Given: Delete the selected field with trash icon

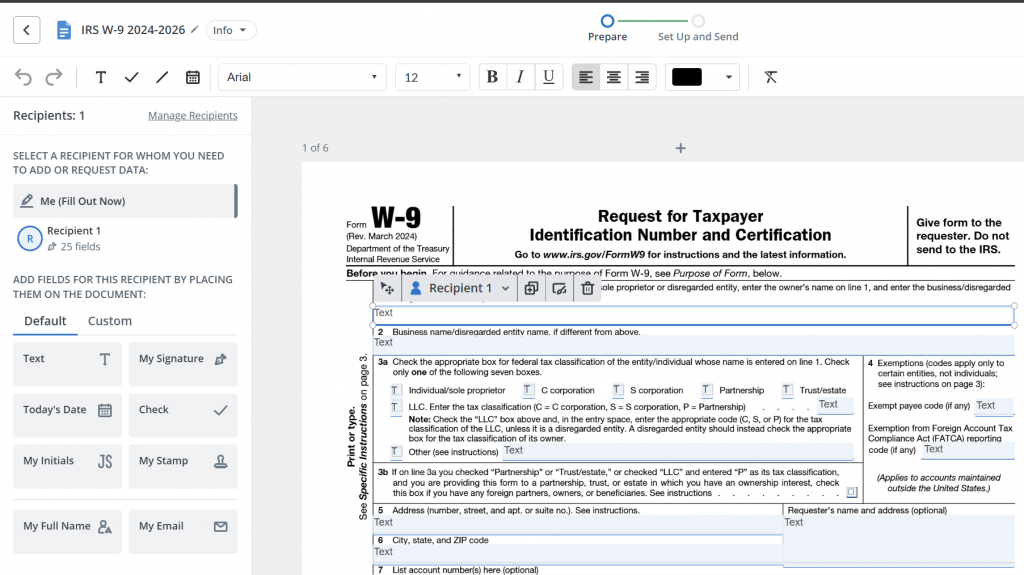Looking at the screenshot, I should (588, 288).
